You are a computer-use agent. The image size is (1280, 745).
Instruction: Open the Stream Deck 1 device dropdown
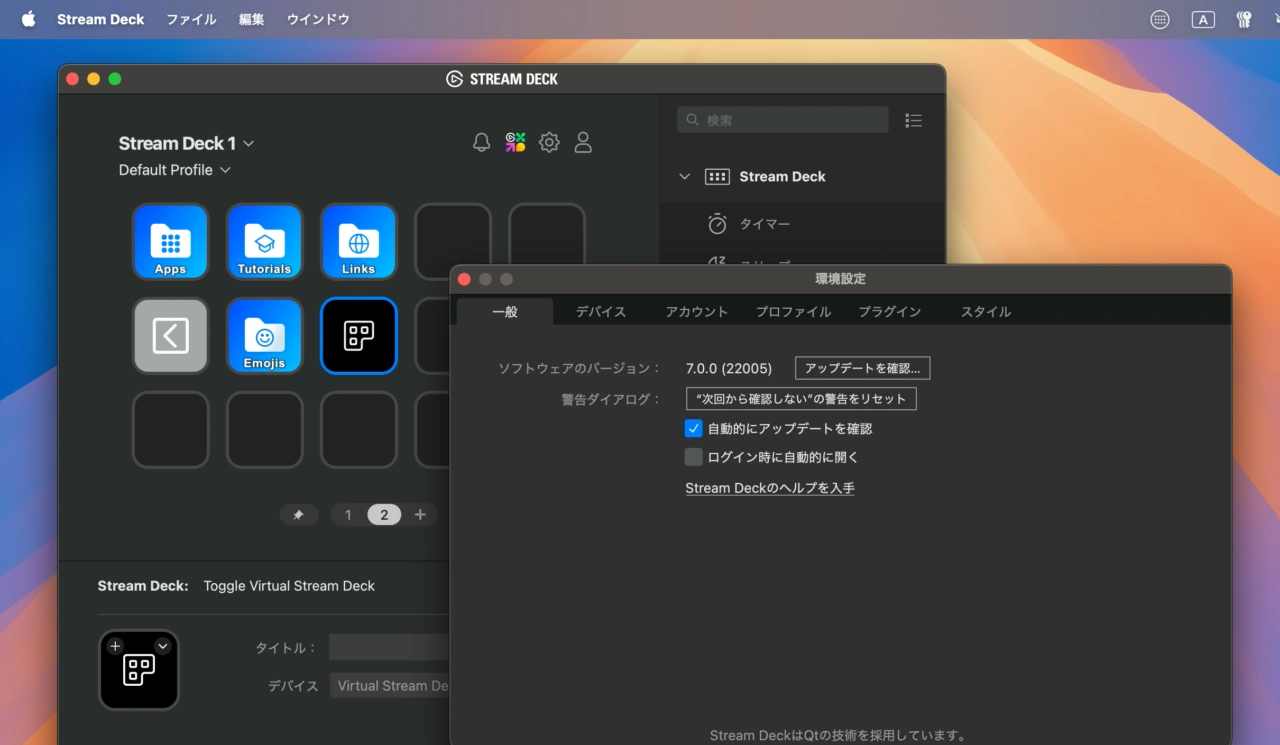tap(248, 143)
